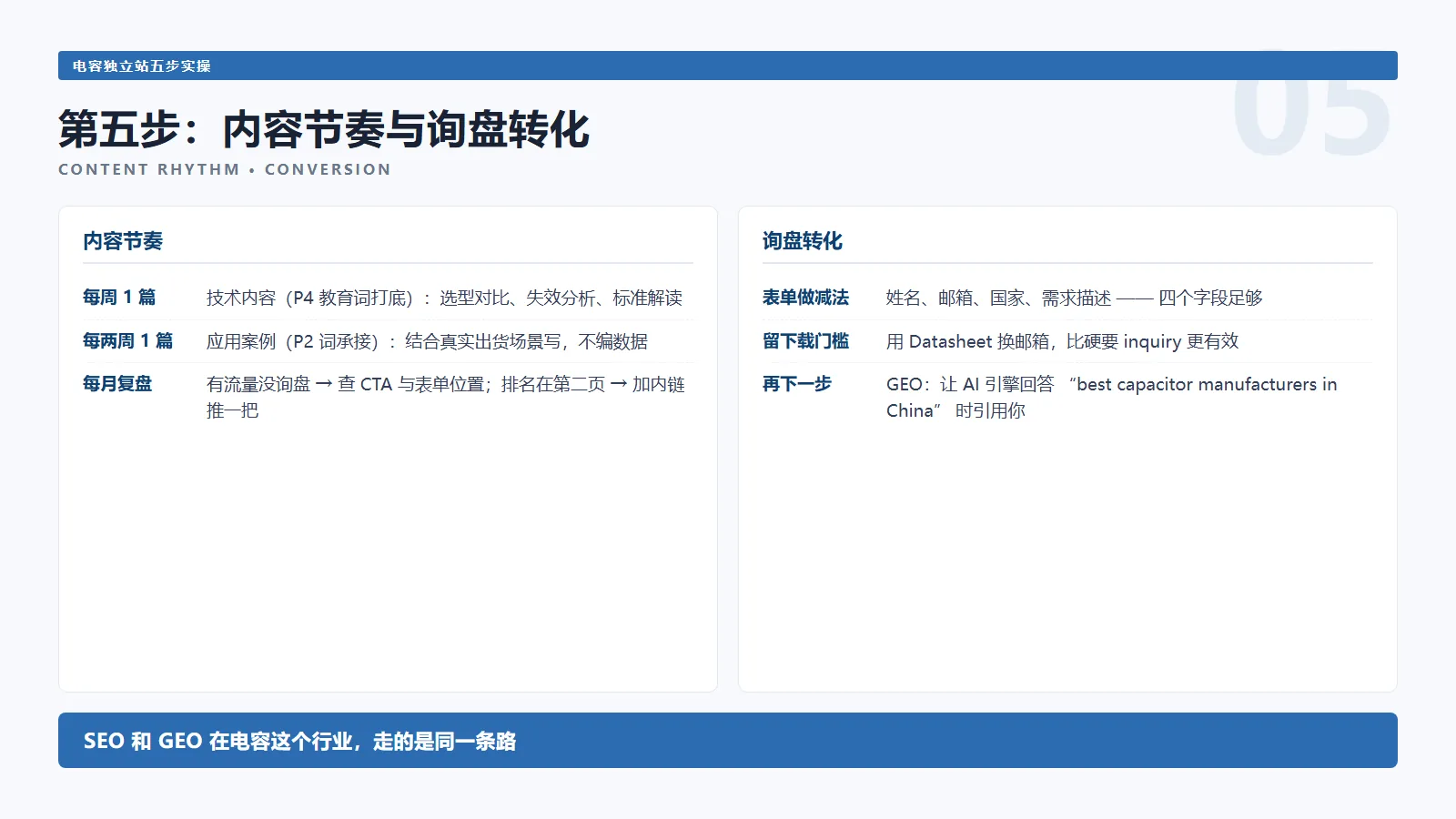Select the text starting with 应用案例（P2 词承接）

pyautogui.click(x=427, y=341)
